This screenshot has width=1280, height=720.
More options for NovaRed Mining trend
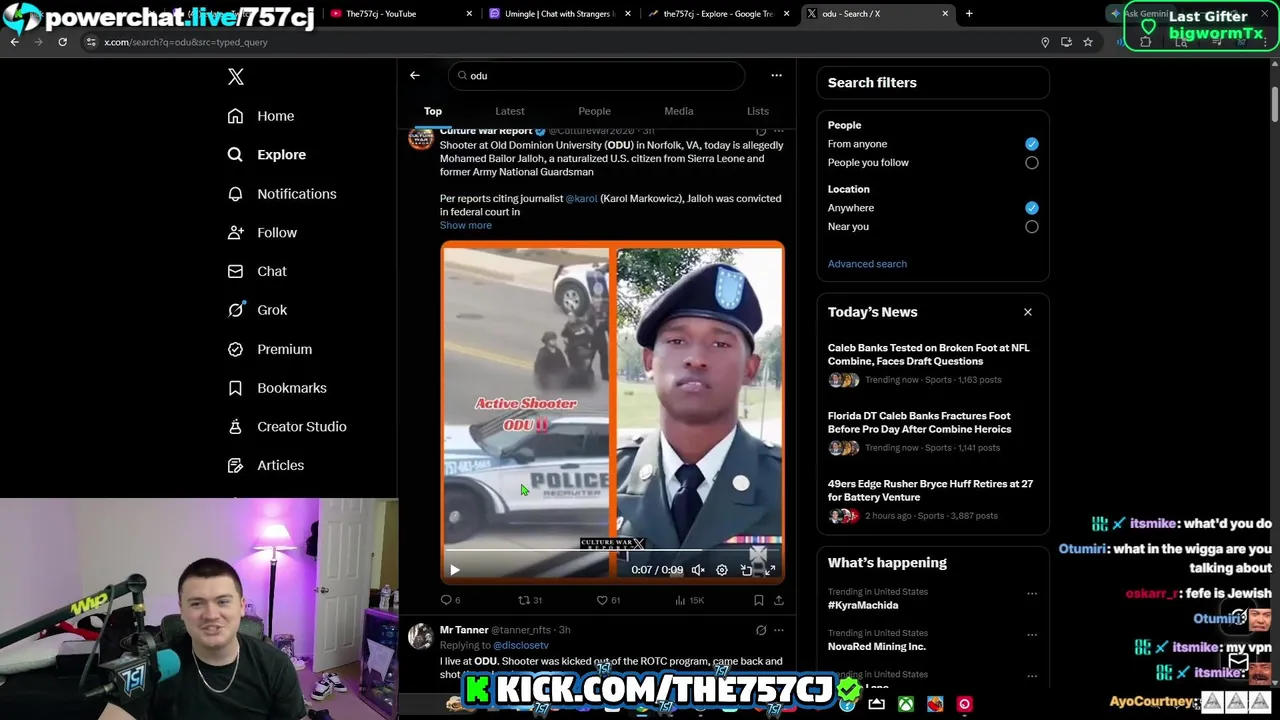point(1031,634)
